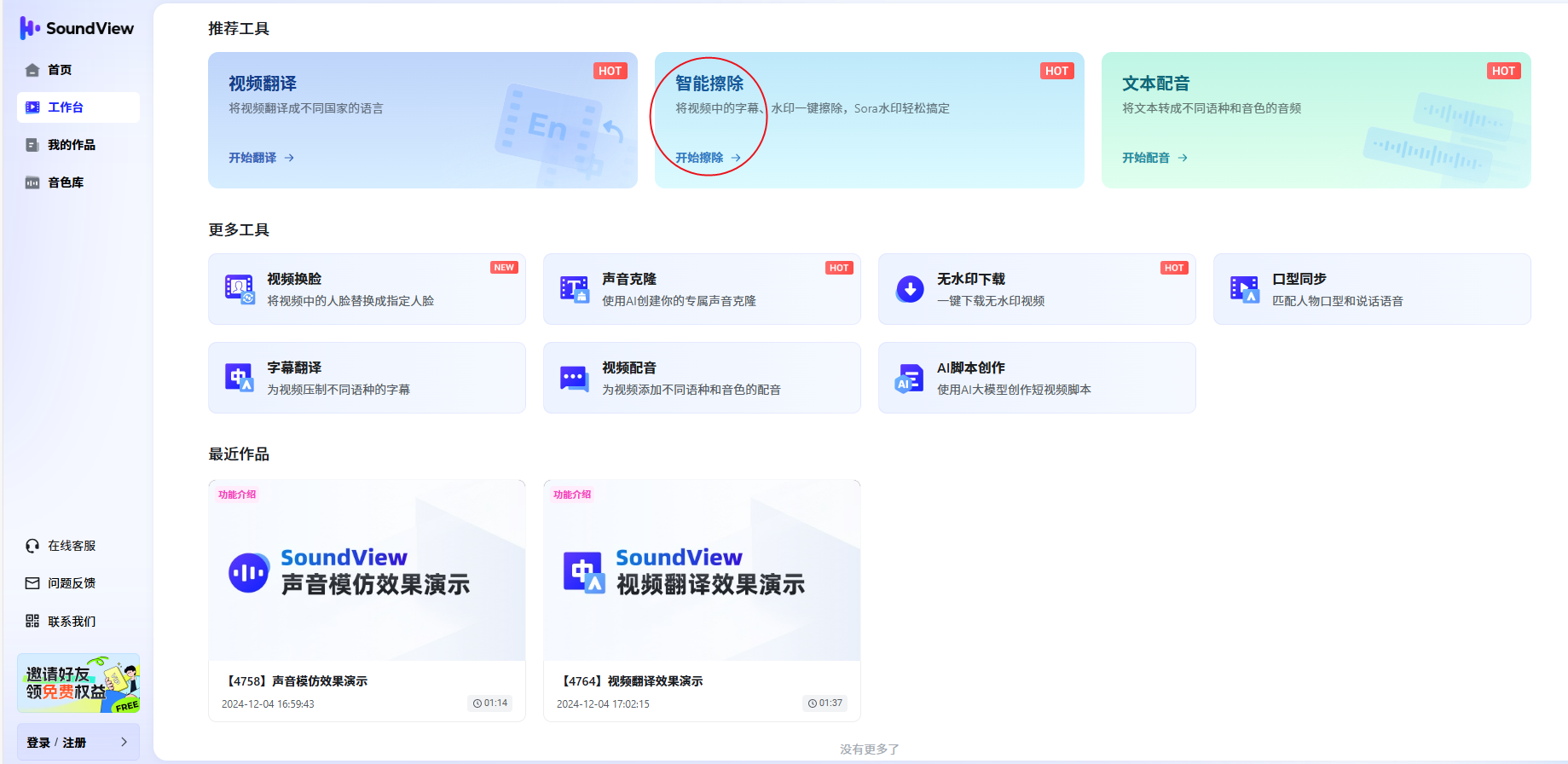Click the 字幕翻译 subtitle translate icon
This screenshot has width=1568, height=764.
click(x=240, y=378)
